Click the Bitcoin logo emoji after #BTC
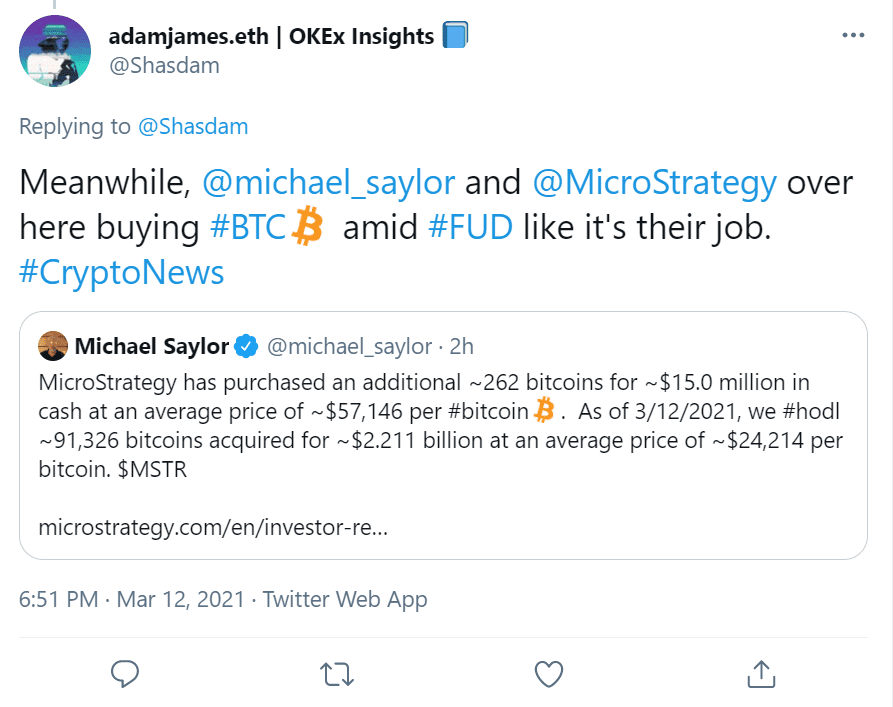 [307, 227]
